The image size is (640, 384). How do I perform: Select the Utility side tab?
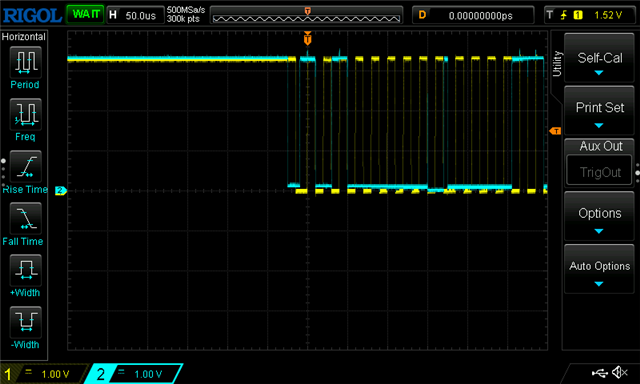pyautogui.click(x=557, y=64)
